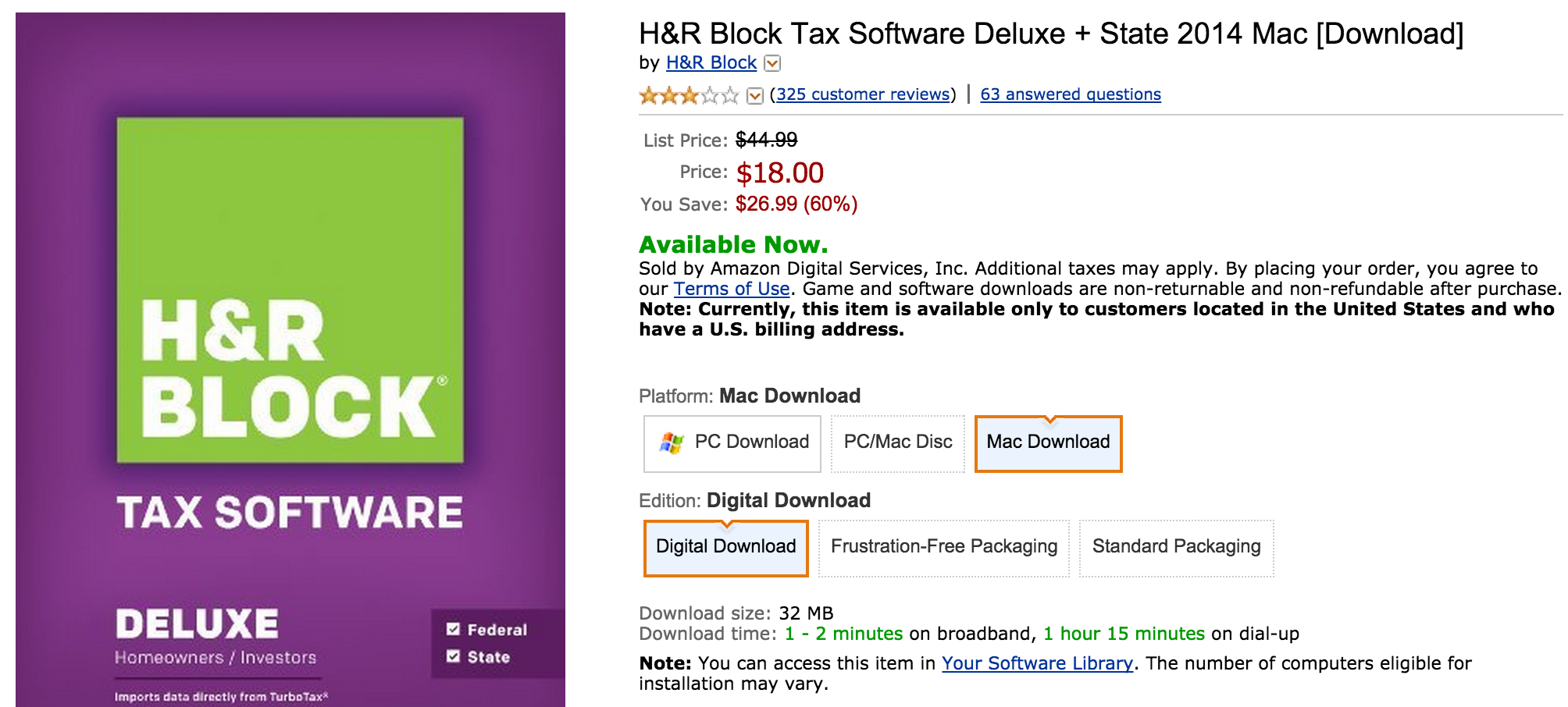This screenshot has width=1568, height=707.
Task: Select Frustration-Free Packaging edition
Action: (943, 546)
